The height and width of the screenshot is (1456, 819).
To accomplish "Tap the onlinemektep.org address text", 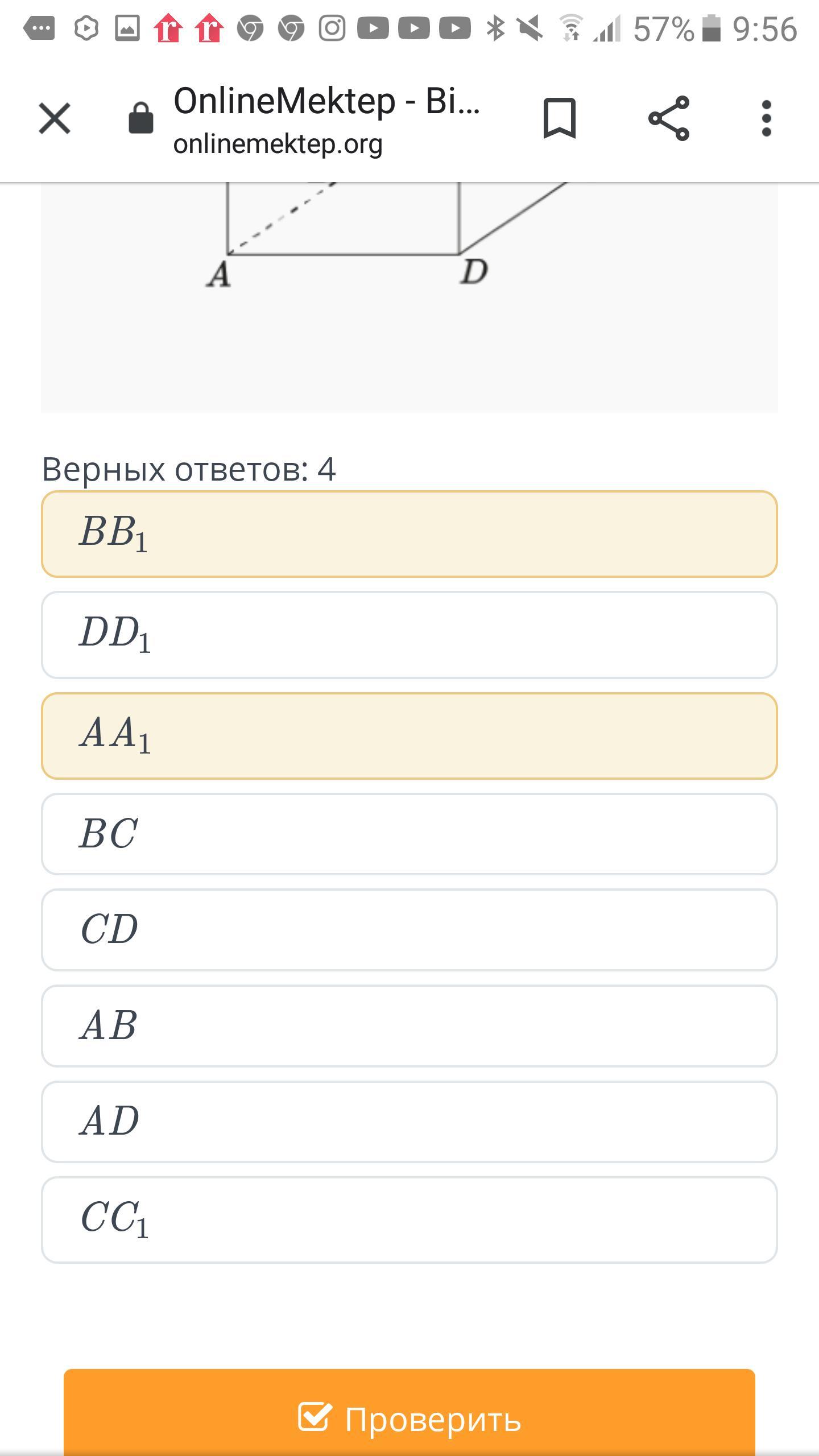I will (x=278, y=144).
